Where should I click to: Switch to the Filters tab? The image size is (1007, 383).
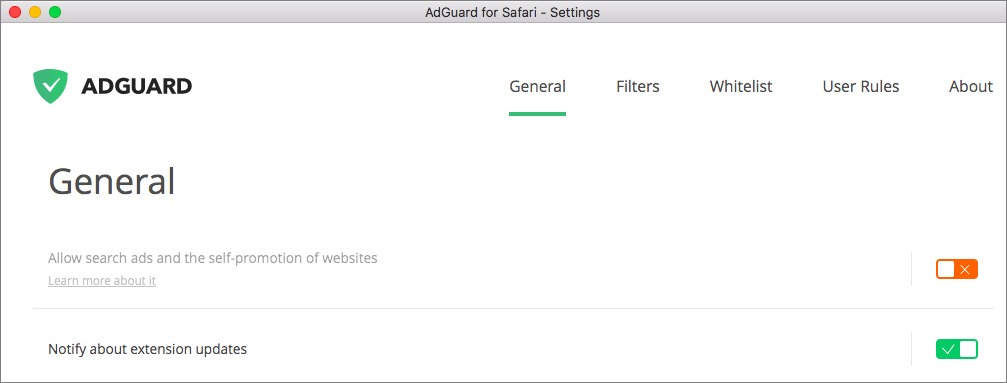click(638, 86)
